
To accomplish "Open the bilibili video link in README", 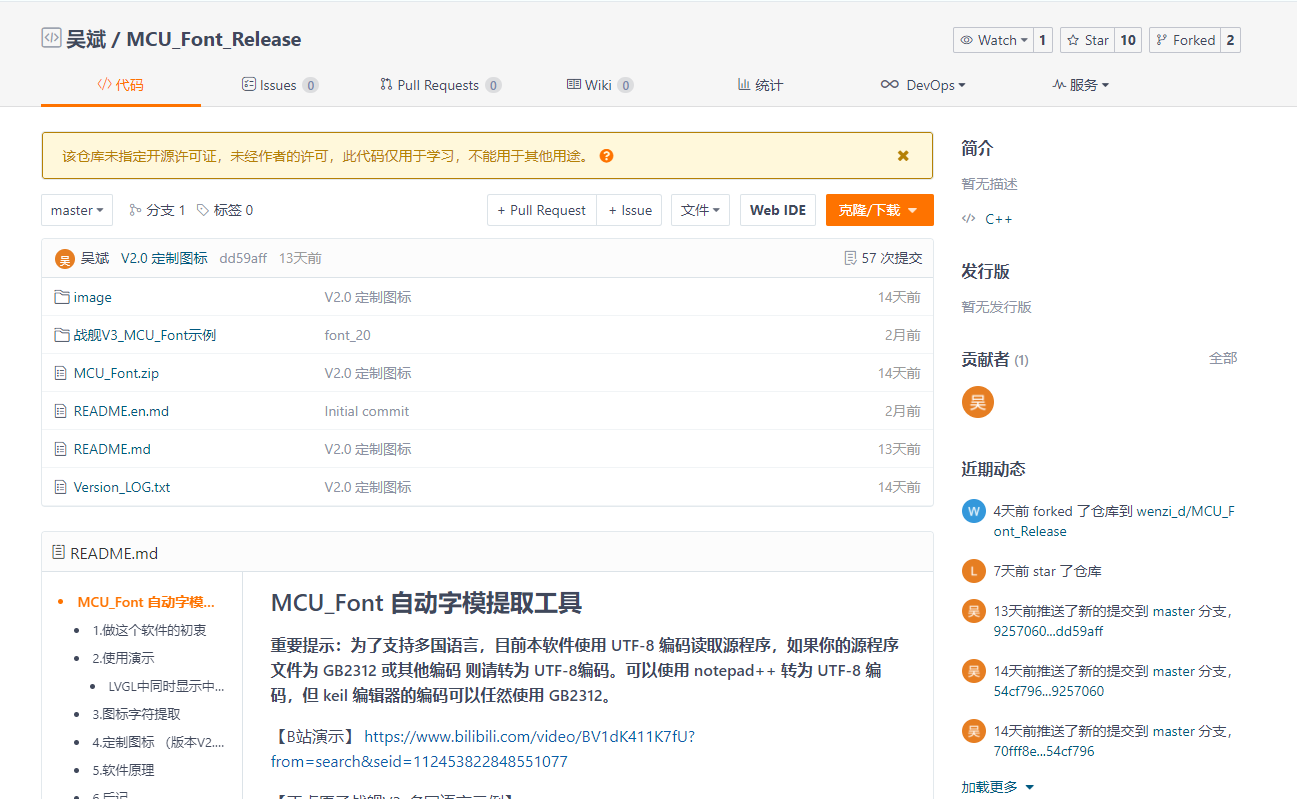I will click(x=482, y=749).
